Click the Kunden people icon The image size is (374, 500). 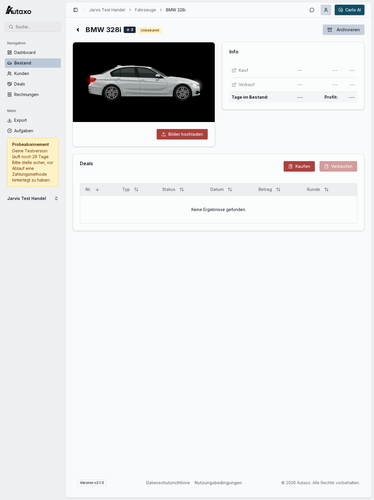point(9,73)
